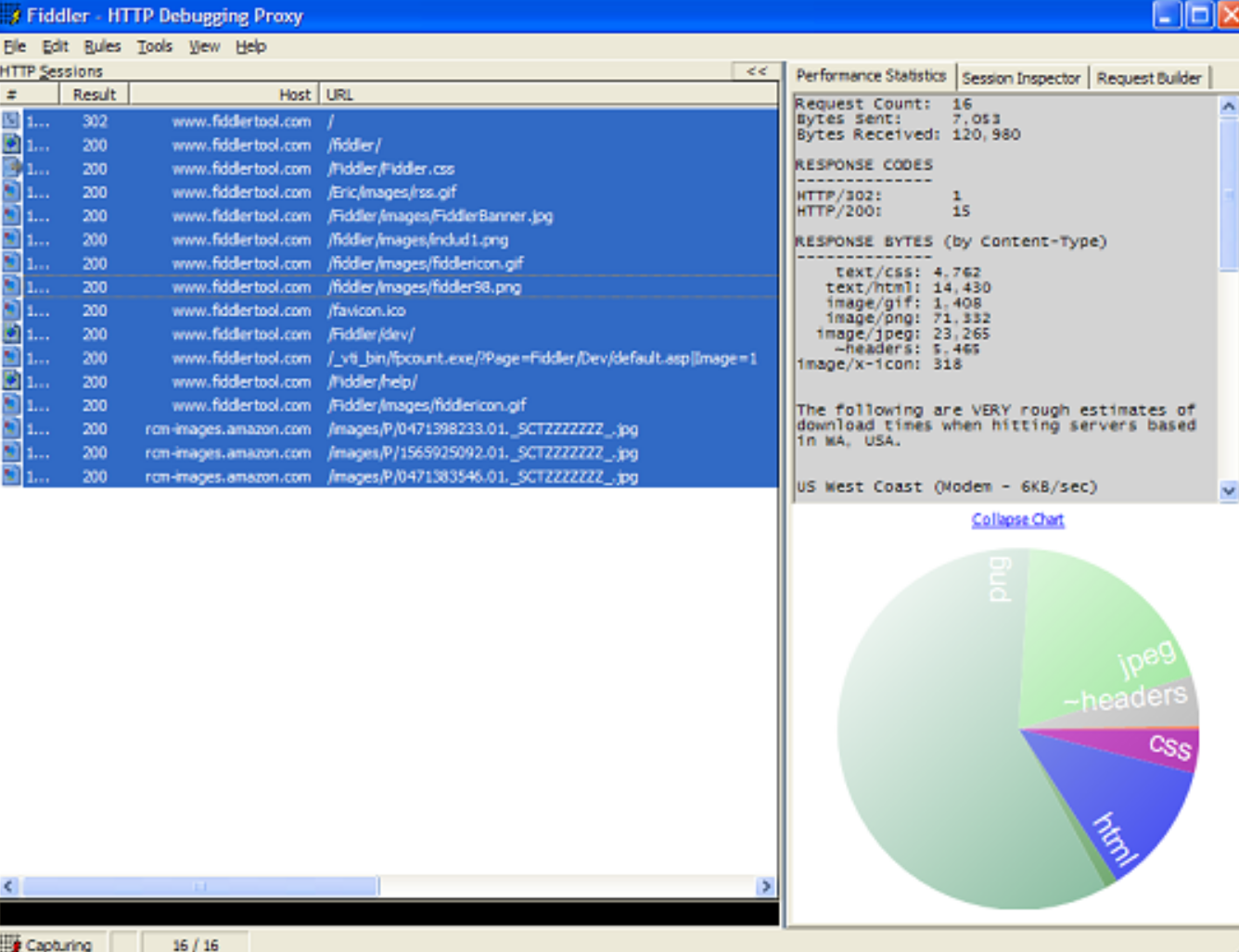Click the icon beside FiddlerBanner.jpg session
The width and height of the screenshot is (1239, 952).
[11, 215]
